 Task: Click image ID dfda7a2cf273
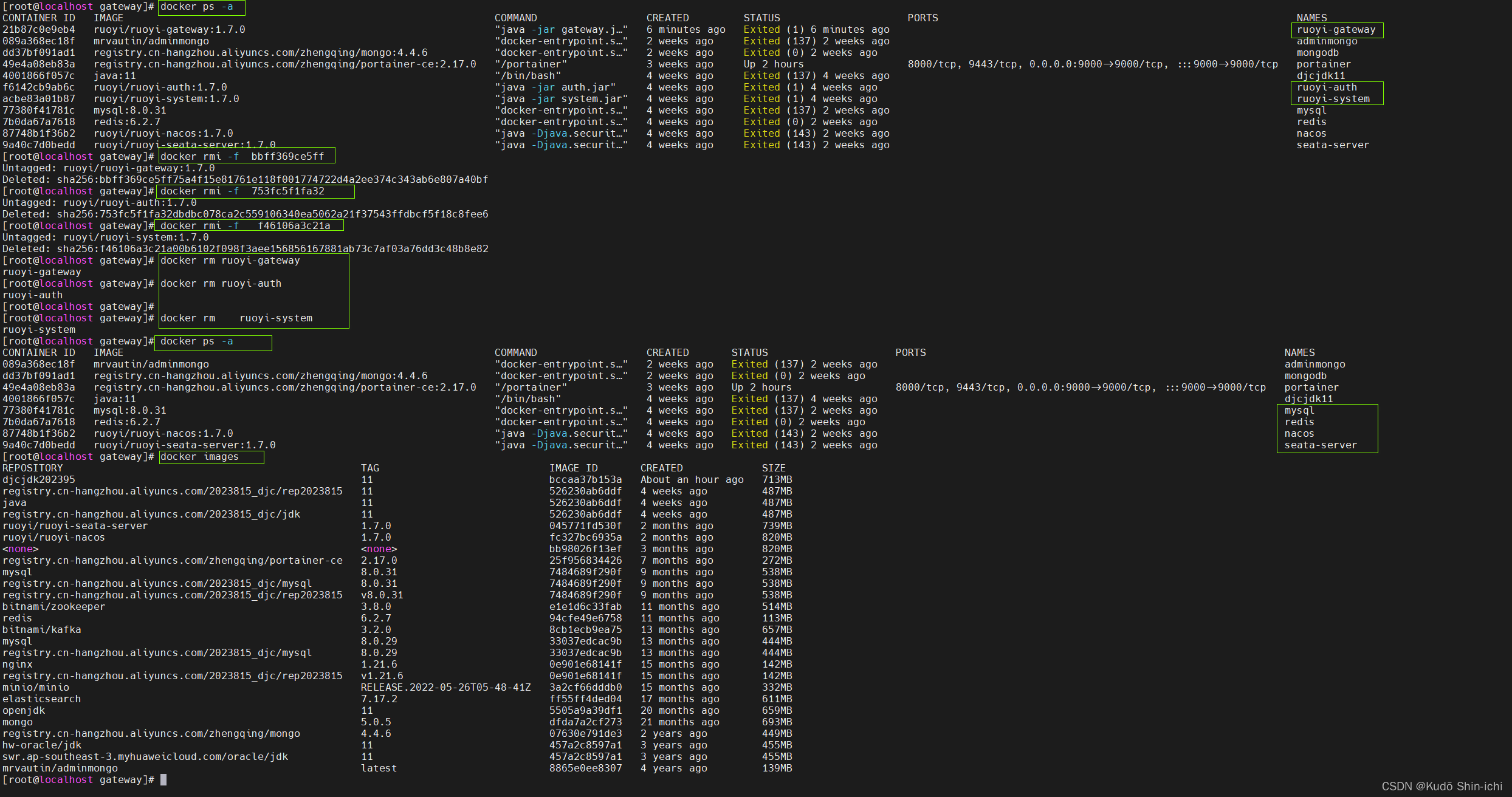click(x=586, y=722)
